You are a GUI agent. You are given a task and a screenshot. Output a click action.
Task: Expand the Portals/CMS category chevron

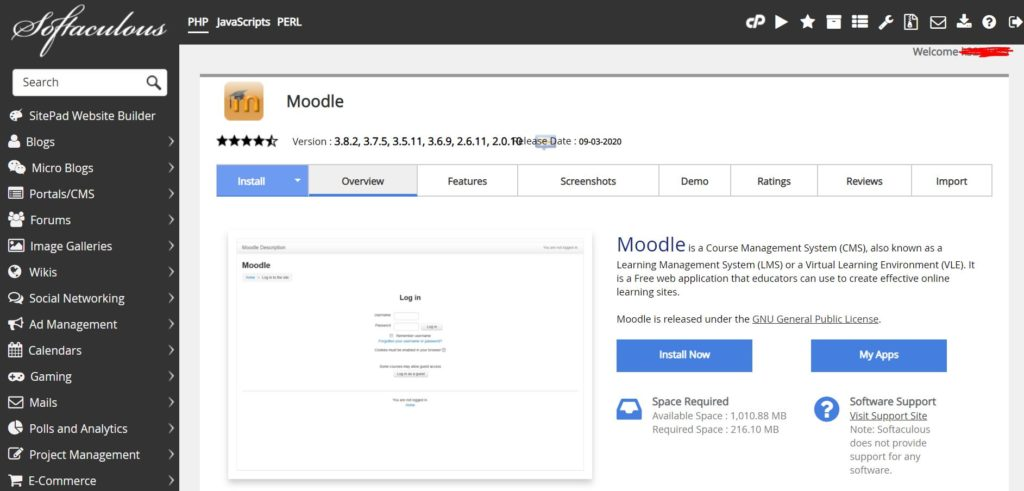click(170, 193)
